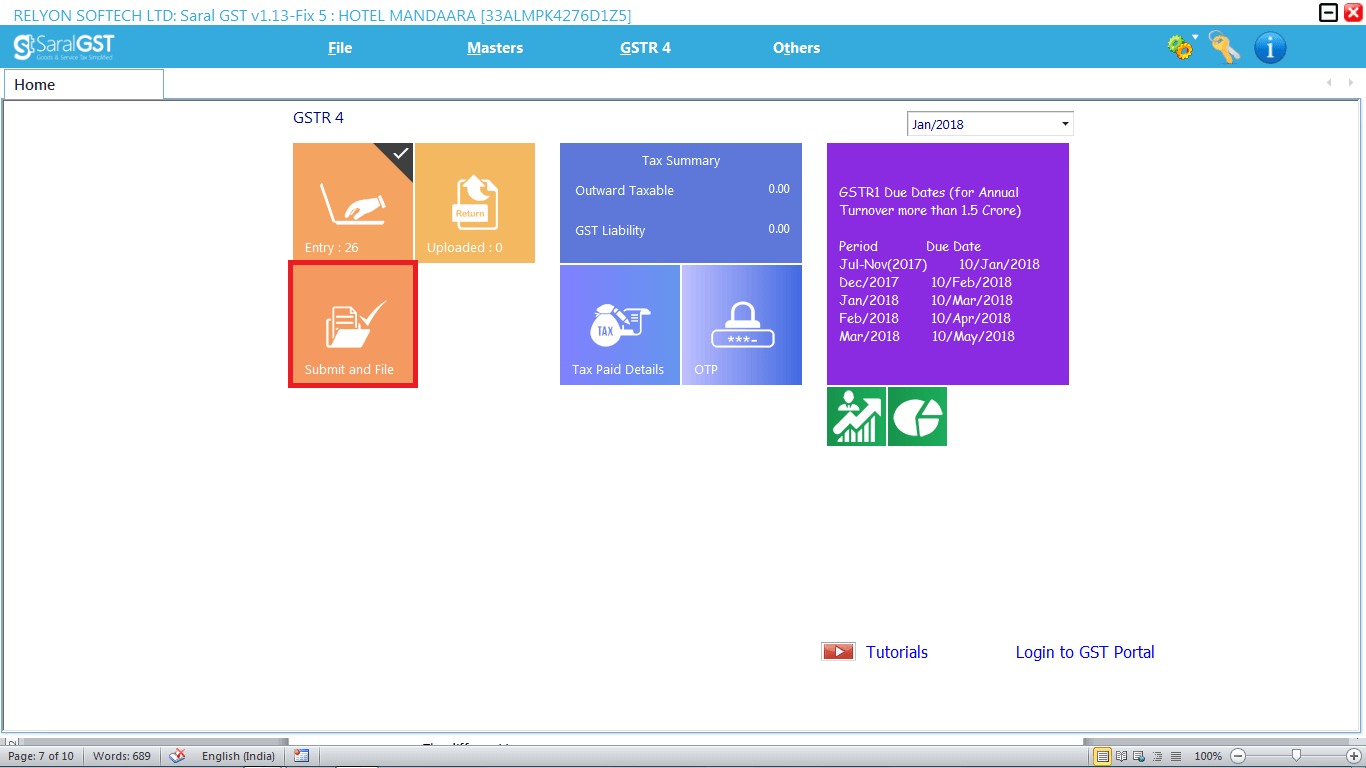Screen dimensions: 1366x768
Task: Click the zoom out minus button
Action: click(1238, 756)
